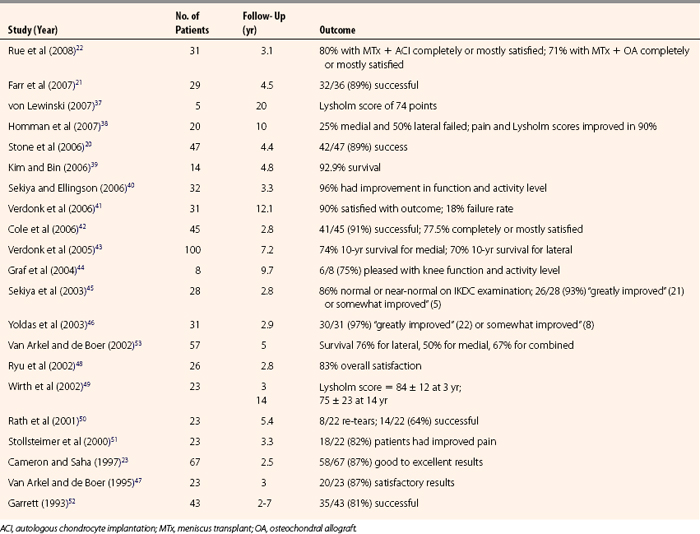700x534 pixels.
Task: Click the Rue et al (2008) study citation
Action: click(49, 50)
